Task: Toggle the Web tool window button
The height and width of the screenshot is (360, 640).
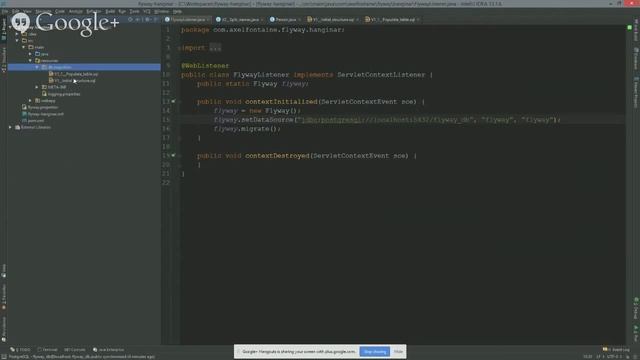Action: (x=4, y=271)
